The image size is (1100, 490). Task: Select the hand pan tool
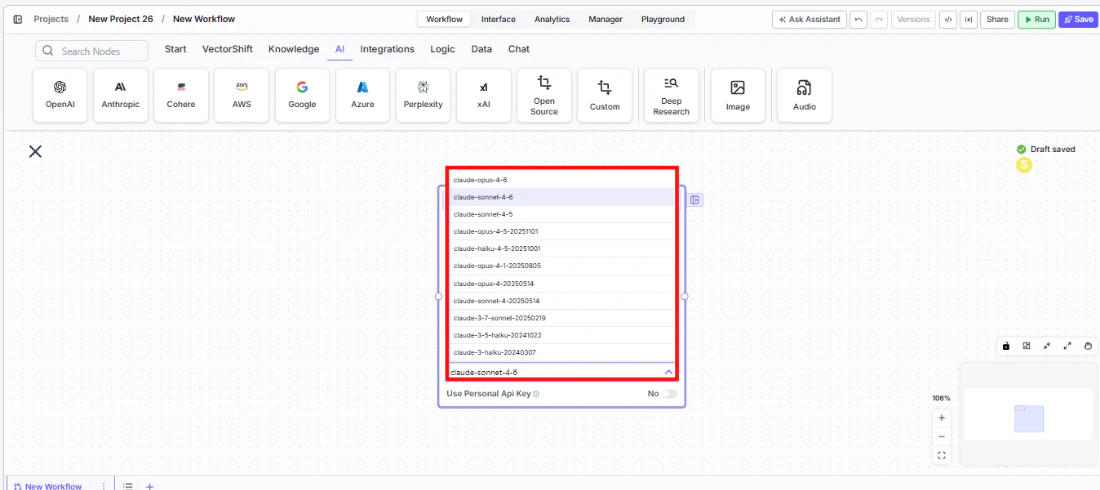click(1087, 345)
